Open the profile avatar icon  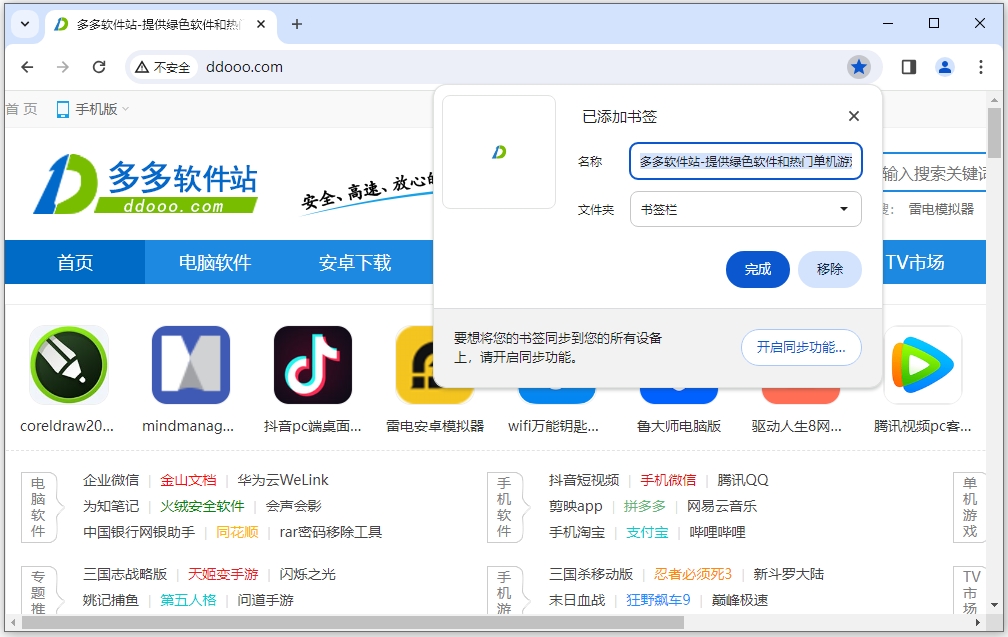click(944, 67)
